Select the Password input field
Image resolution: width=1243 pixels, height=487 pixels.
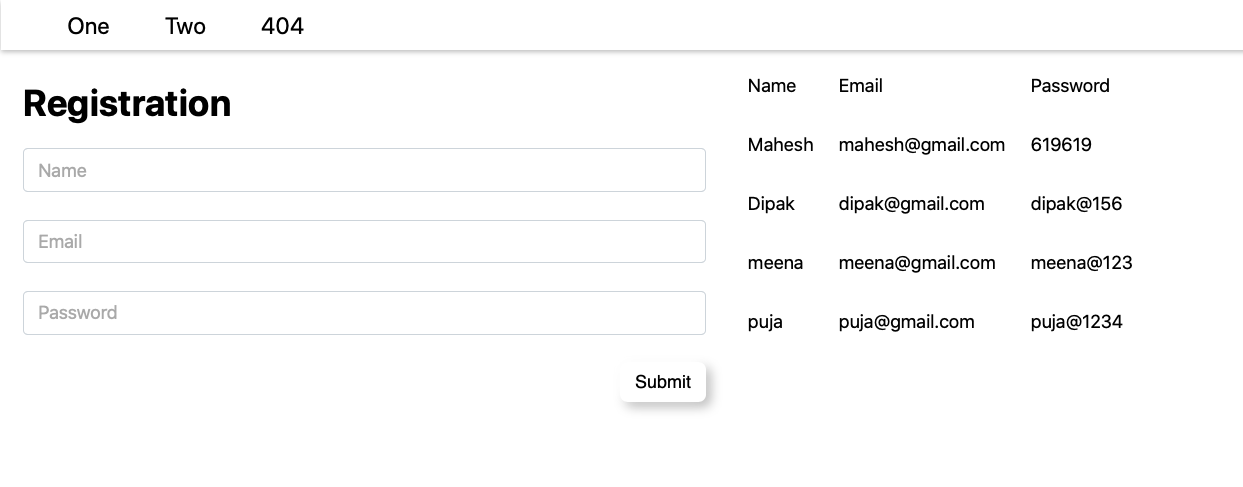point(364,312)
